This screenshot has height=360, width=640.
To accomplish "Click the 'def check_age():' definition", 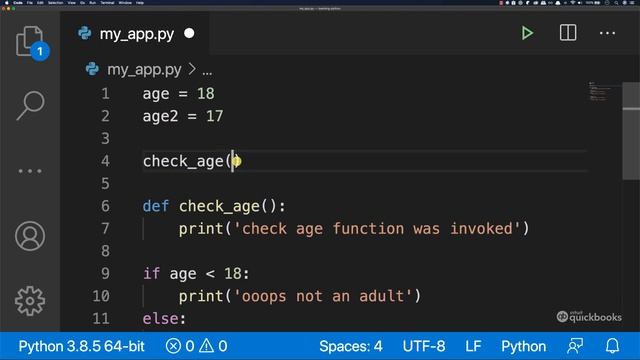I will point(214,206).
